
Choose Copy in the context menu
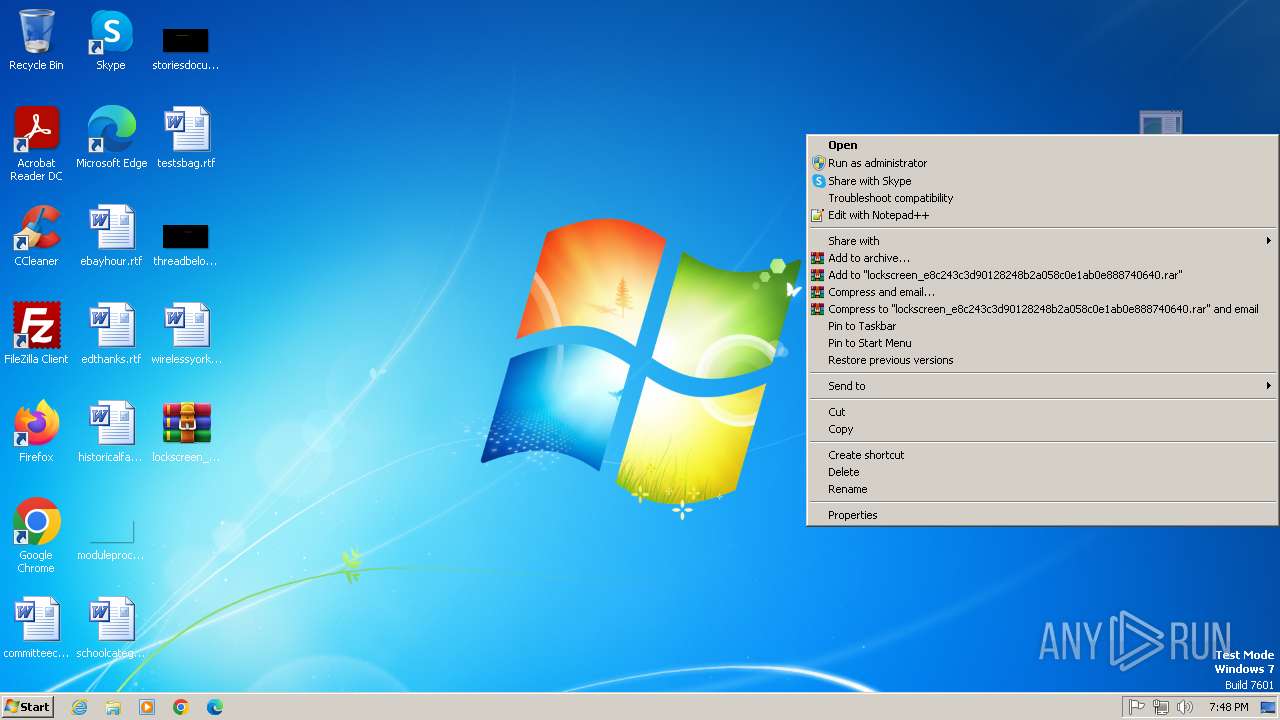tap(1042, 429)
